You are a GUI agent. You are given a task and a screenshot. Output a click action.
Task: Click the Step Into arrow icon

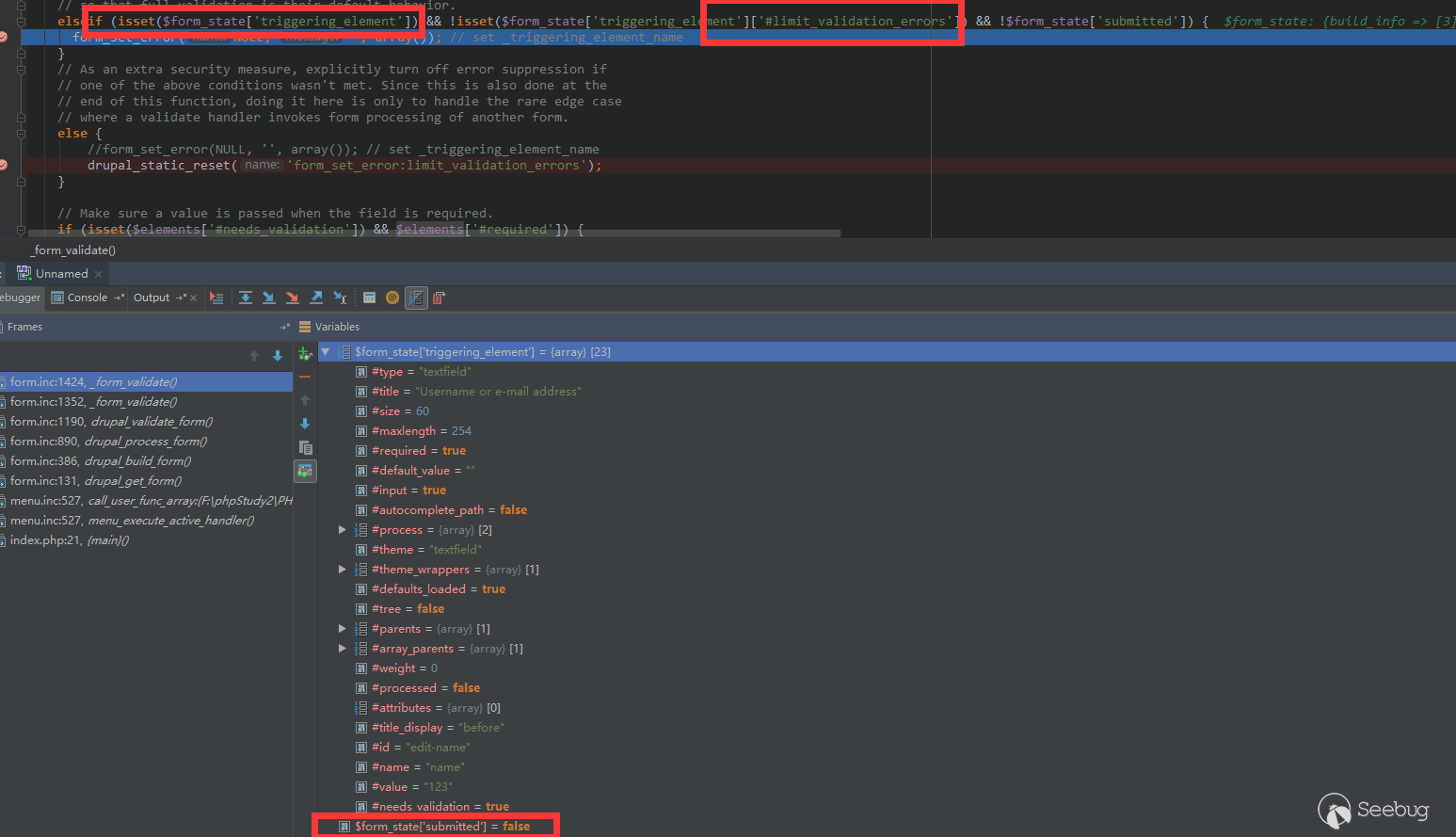268,298
